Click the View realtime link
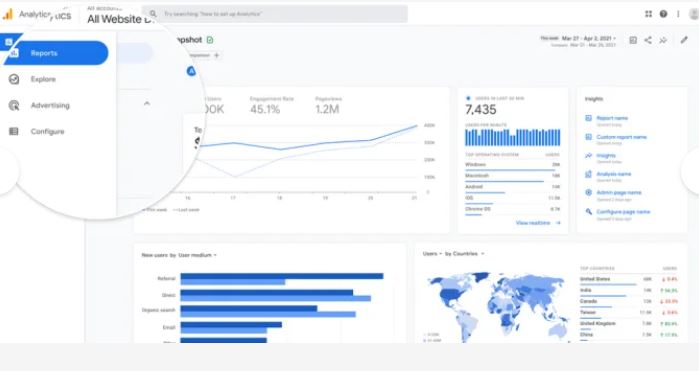 tap(533, 223)
